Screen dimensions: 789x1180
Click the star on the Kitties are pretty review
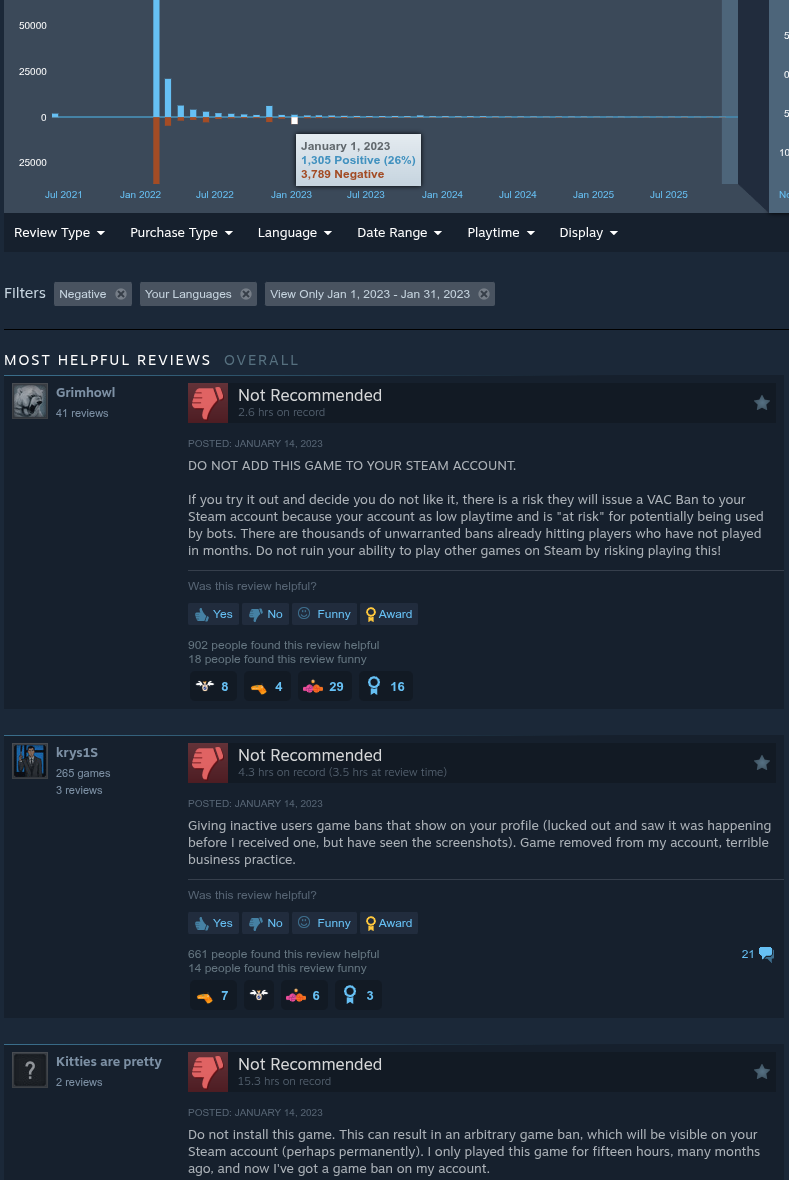point(762,1072)
